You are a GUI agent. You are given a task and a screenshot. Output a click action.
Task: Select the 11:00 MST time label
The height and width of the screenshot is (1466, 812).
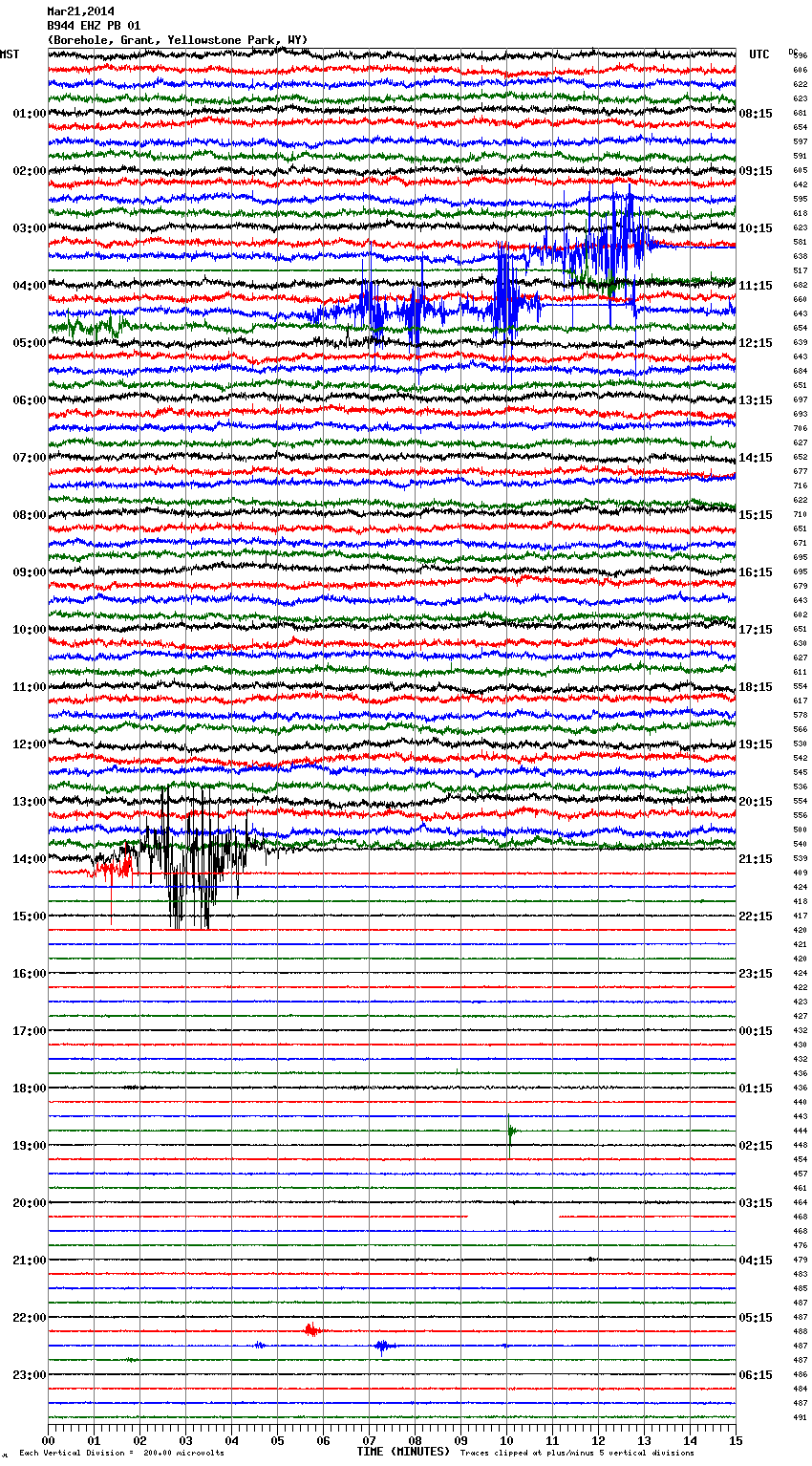pos(30,687)
